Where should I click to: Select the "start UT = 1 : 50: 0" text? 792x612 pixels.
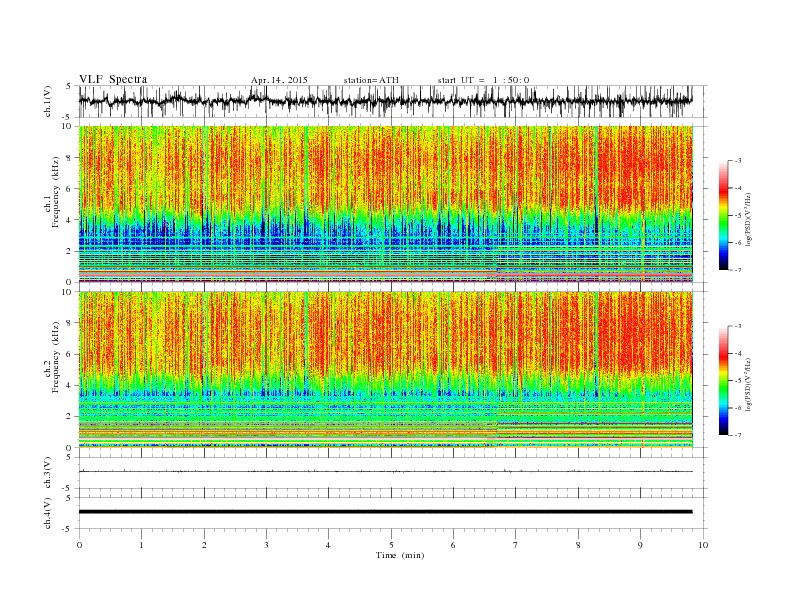click(x=483, y=80)
